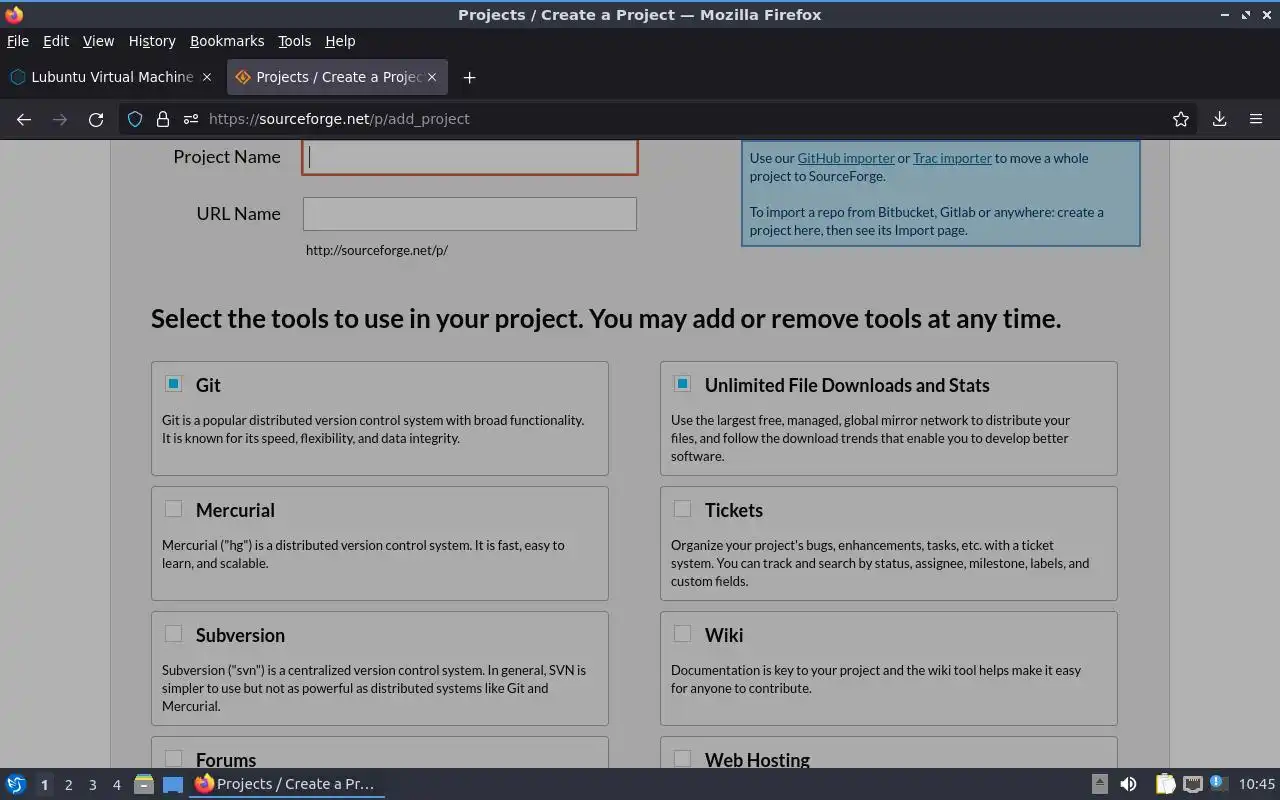Uncheck the Git tool checkbox
Image resolution: width=1280 pixels, height=800 pixels.
click(173, 383)
